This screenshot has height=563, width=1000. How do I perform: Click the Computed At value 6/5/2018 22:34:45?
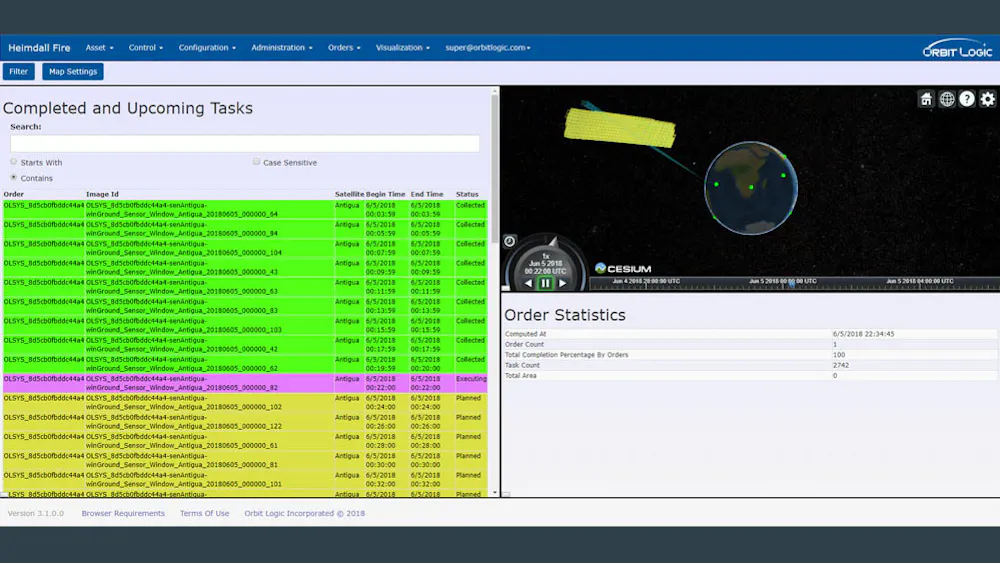click(x=864, y=334)
